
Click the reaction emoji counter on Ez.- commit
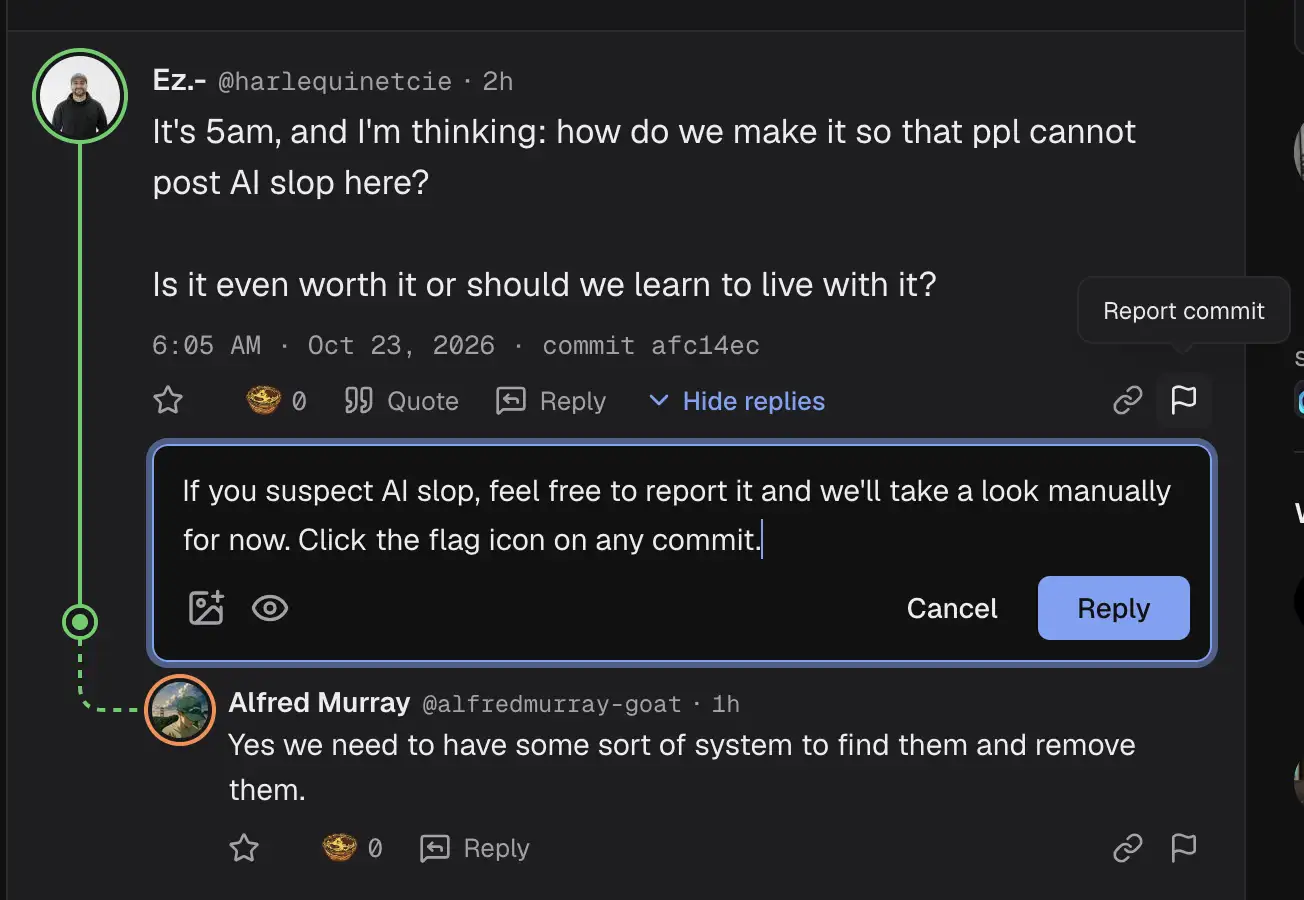click(276, 401)
